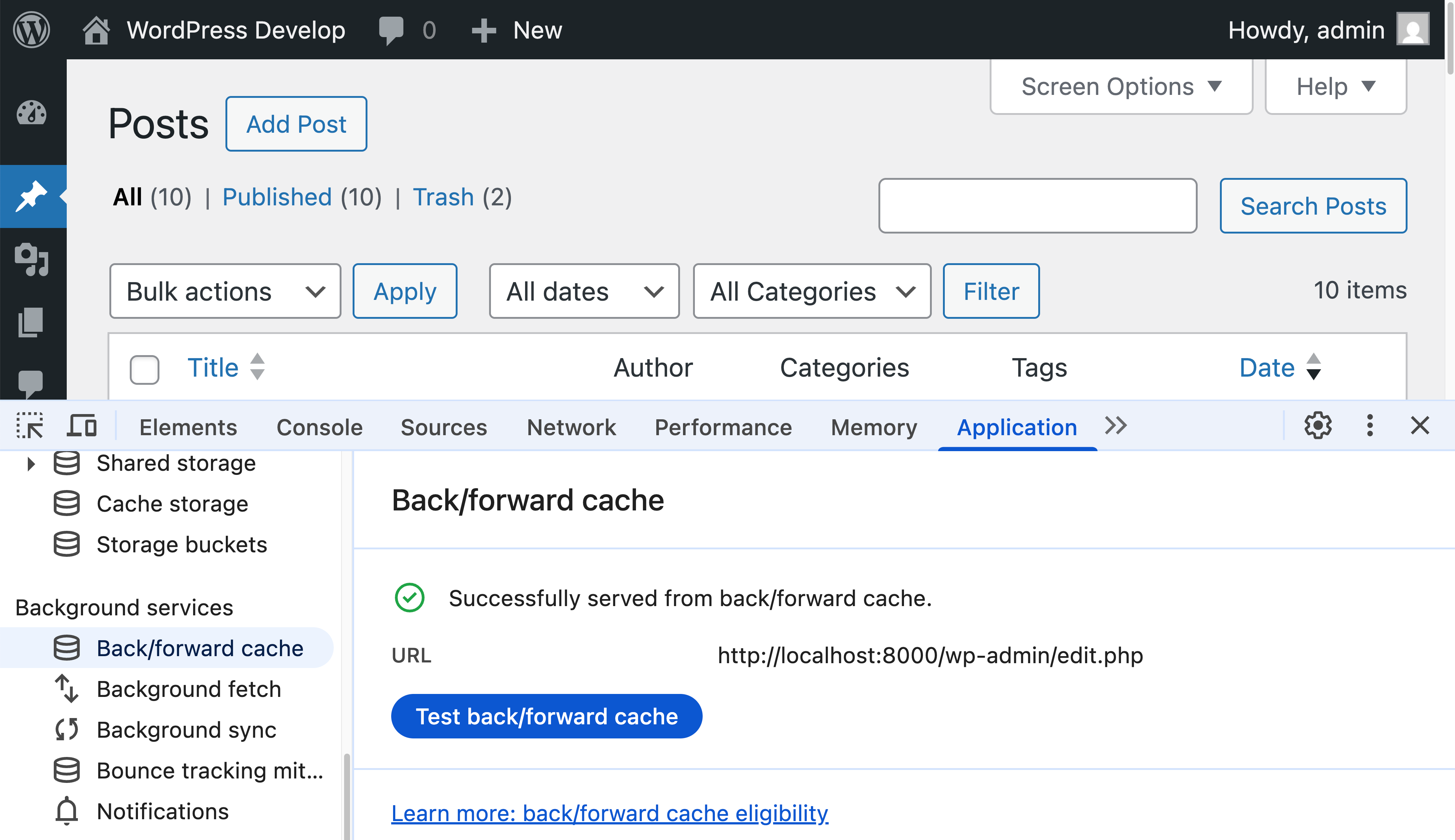Open the Dashboard sidebar icon
The height and width of the screenshot is (840, 1455).
tap(32, 113)
